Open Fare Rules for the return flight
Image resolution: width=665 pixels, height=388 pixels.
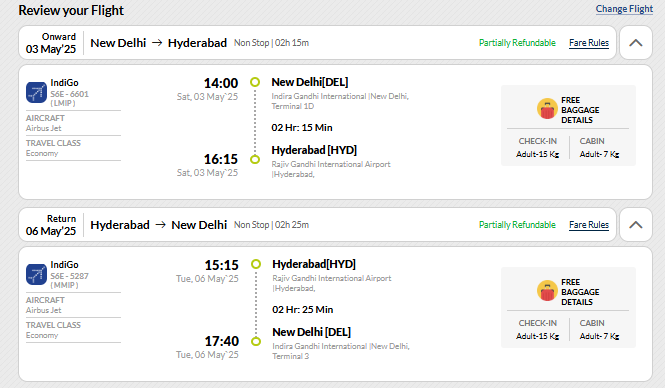click(x=589, y=225)
